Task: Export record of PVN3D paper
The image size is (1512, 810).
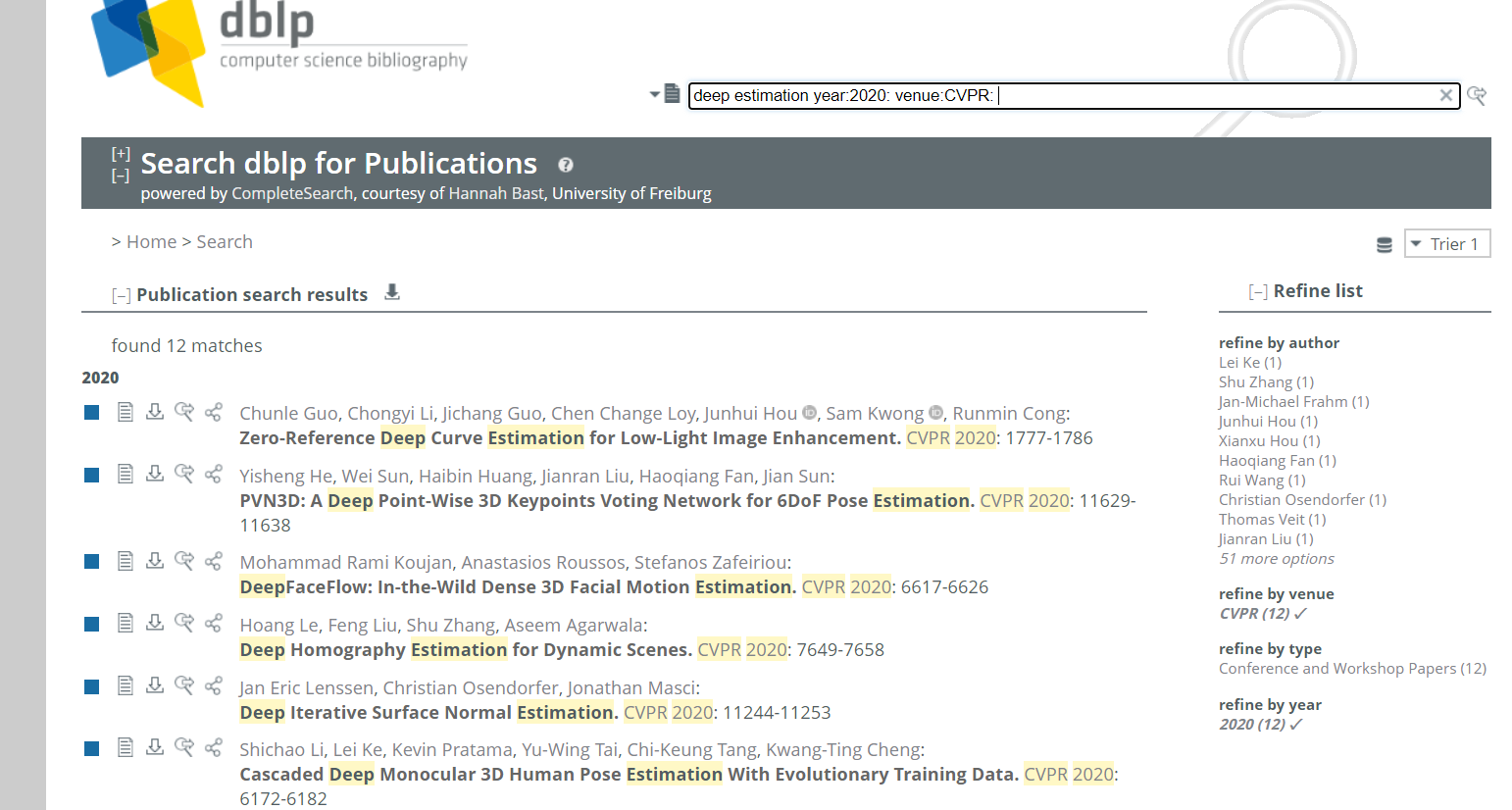Action: [155, 475]
